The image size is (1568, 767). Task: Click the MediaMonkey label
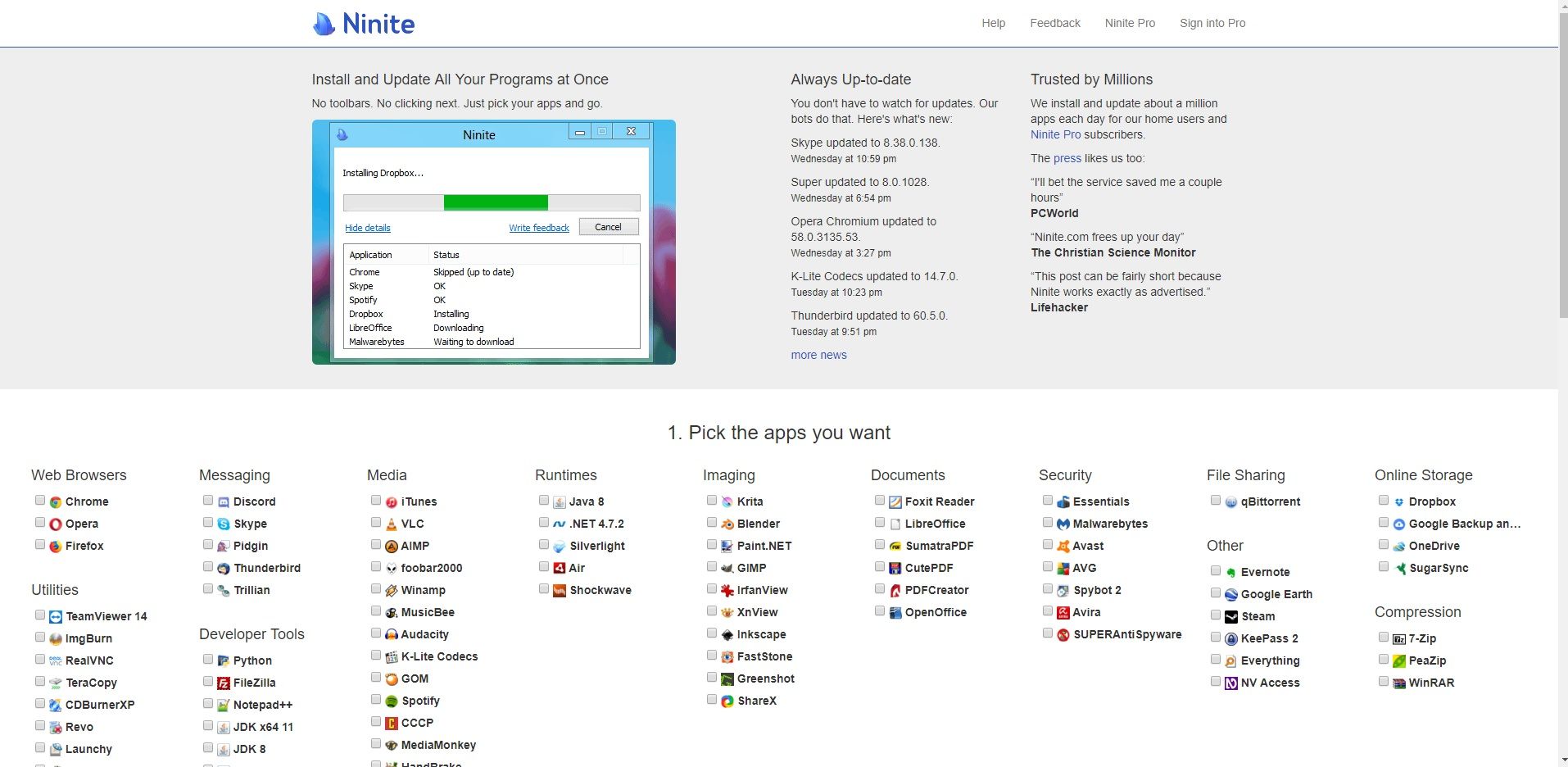click(438, 745)
